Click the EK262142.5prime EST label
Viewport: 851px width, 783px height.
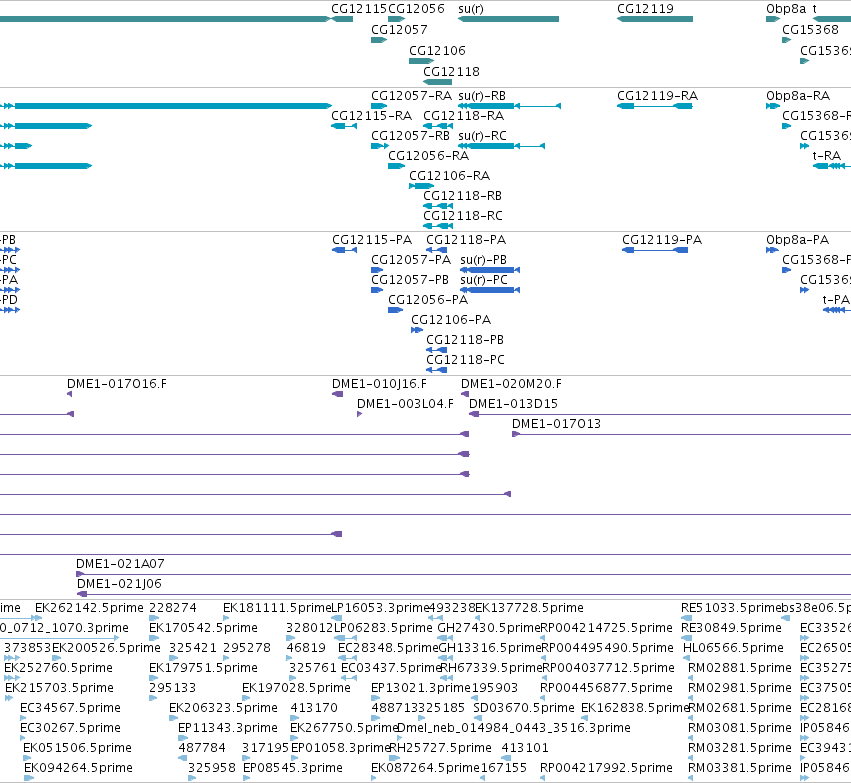pyautogui.click(x=90, y=608)
